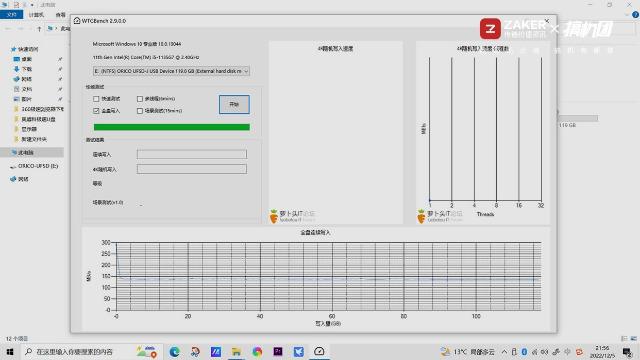
Task: Click the colorful browser icon in taskbar
Action: (x=257, y=351)
